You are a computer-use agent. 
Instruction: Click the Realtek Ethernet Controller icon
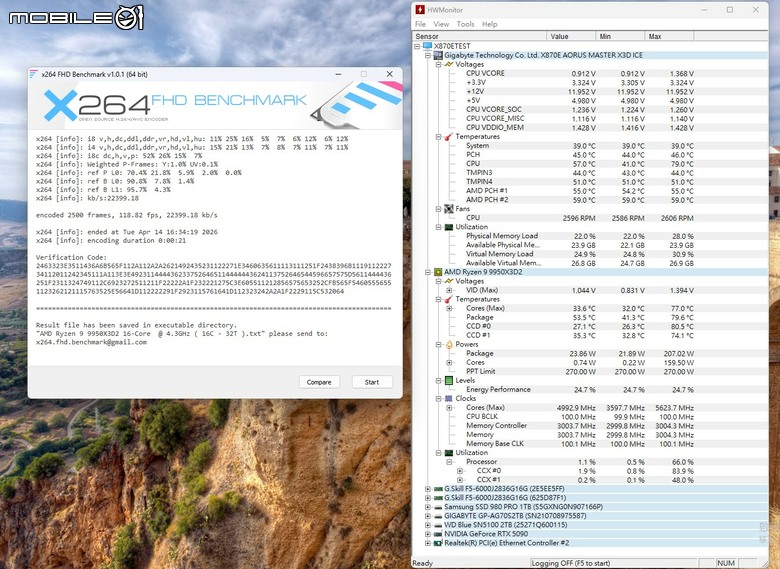pyautogui.click(x=438, y=543)
